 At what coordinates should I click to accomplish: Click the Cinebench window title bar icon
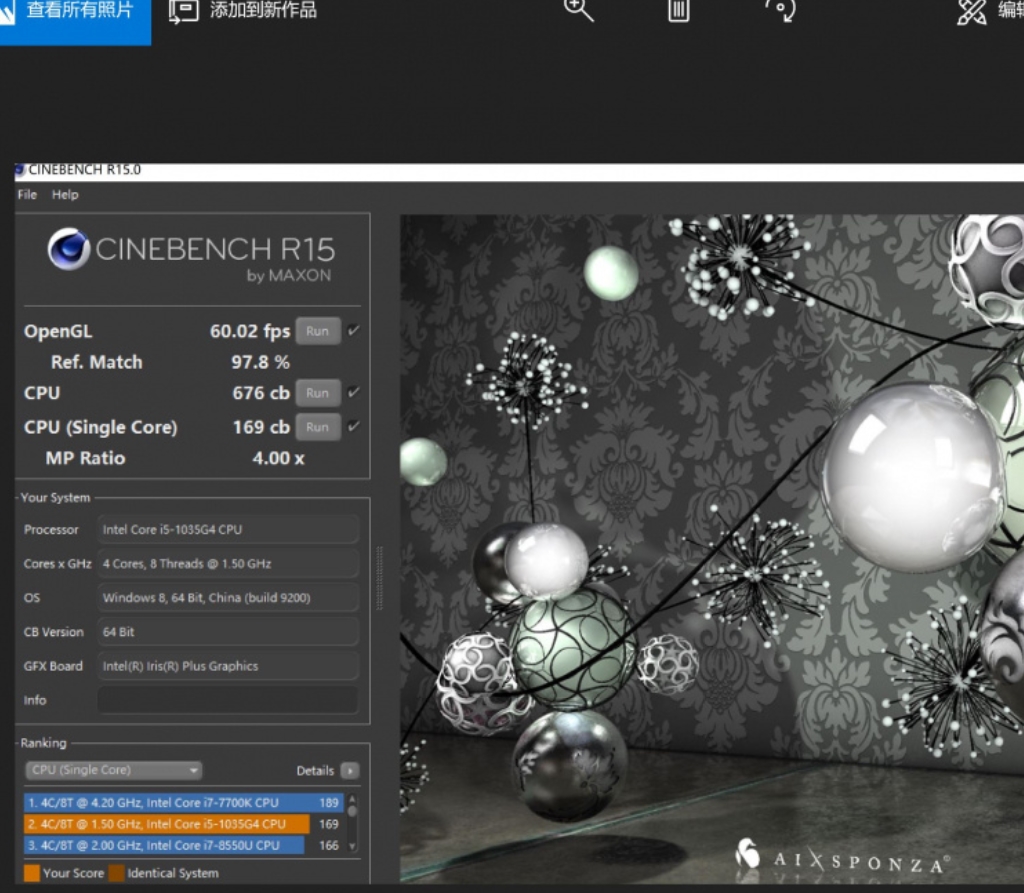point(20,170)
